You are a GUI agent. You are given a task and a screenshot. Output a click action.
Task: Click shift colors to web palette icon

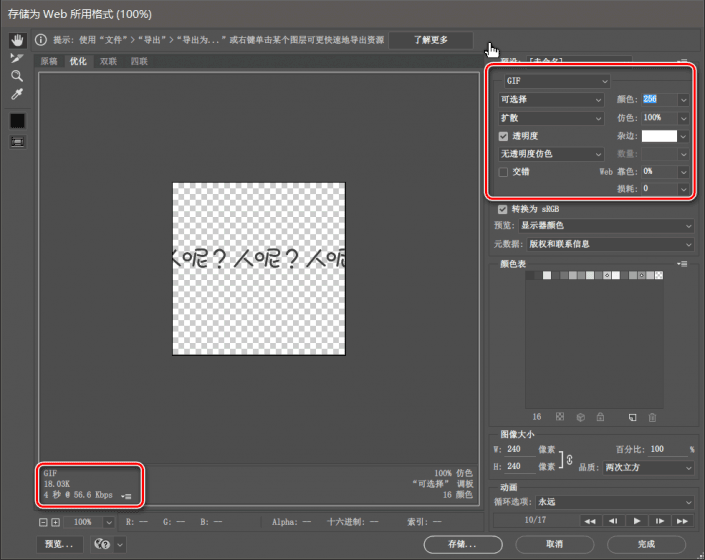pyautogui.click(x=580, y=418)
